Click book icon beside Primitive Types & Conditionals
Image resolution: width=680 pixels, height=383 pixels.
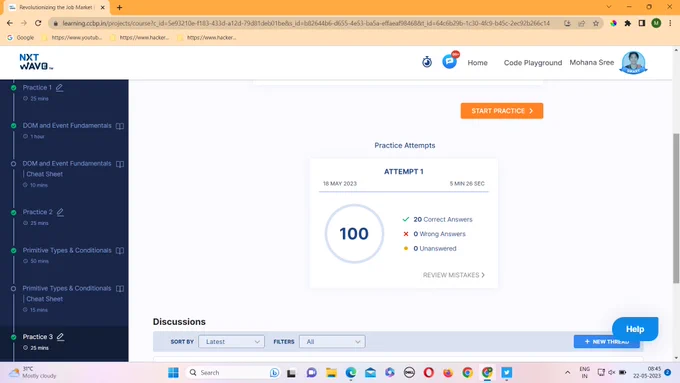pos(120,251)
